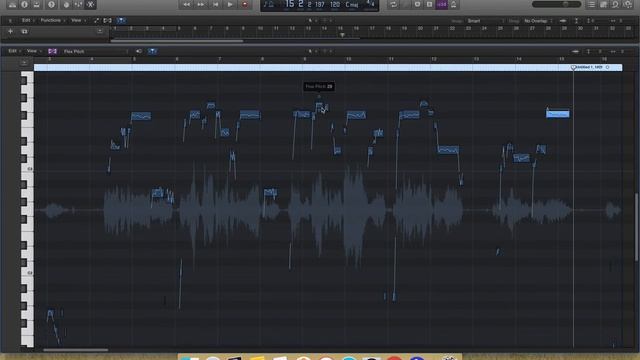
Task: Start recording with the red Record button
Action: click(245, 4)
